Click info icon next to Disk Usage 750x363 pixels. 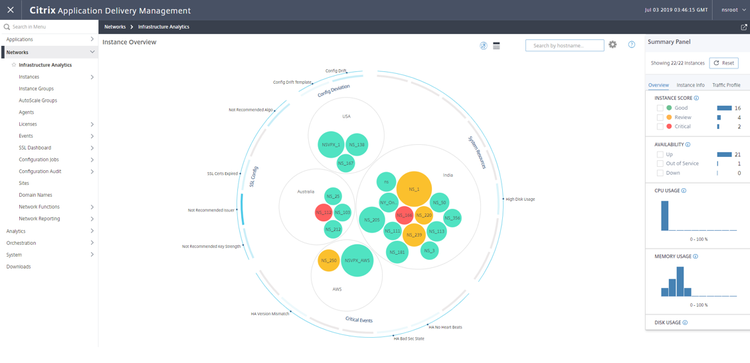(685, 322)
